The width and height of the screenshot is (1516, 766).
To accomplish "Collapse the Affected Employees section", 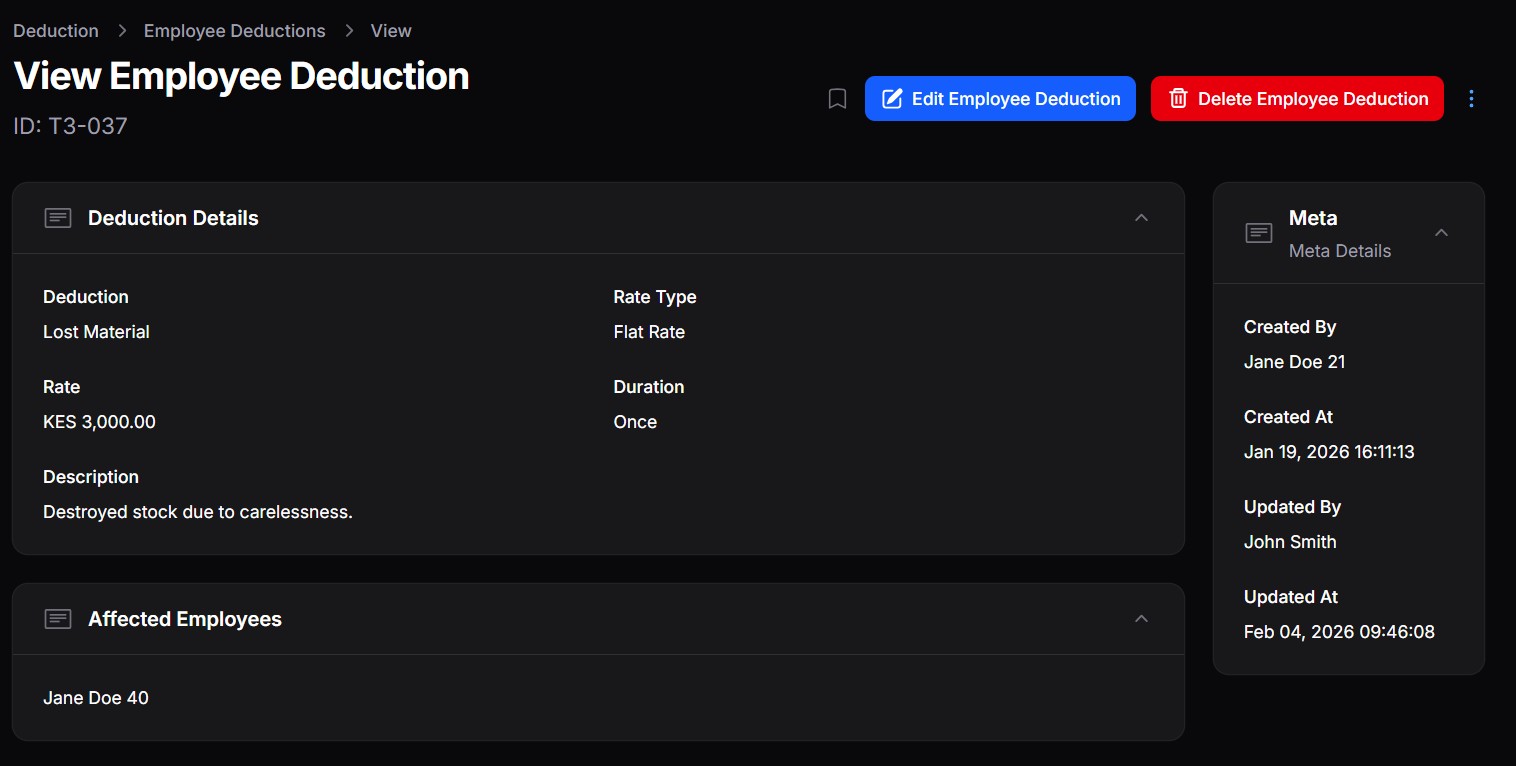I will tap(1141, 619).
